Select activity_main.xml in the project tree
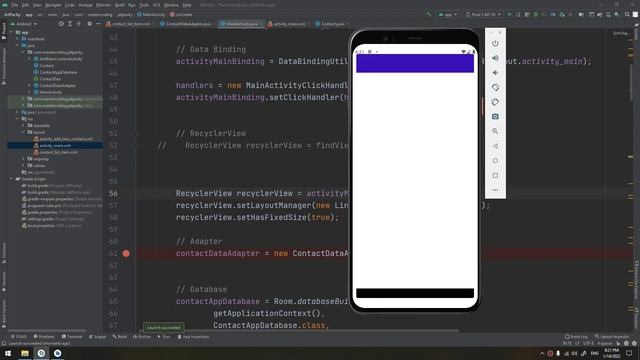Screen dimensions: 640x360 tap(55, 145)
